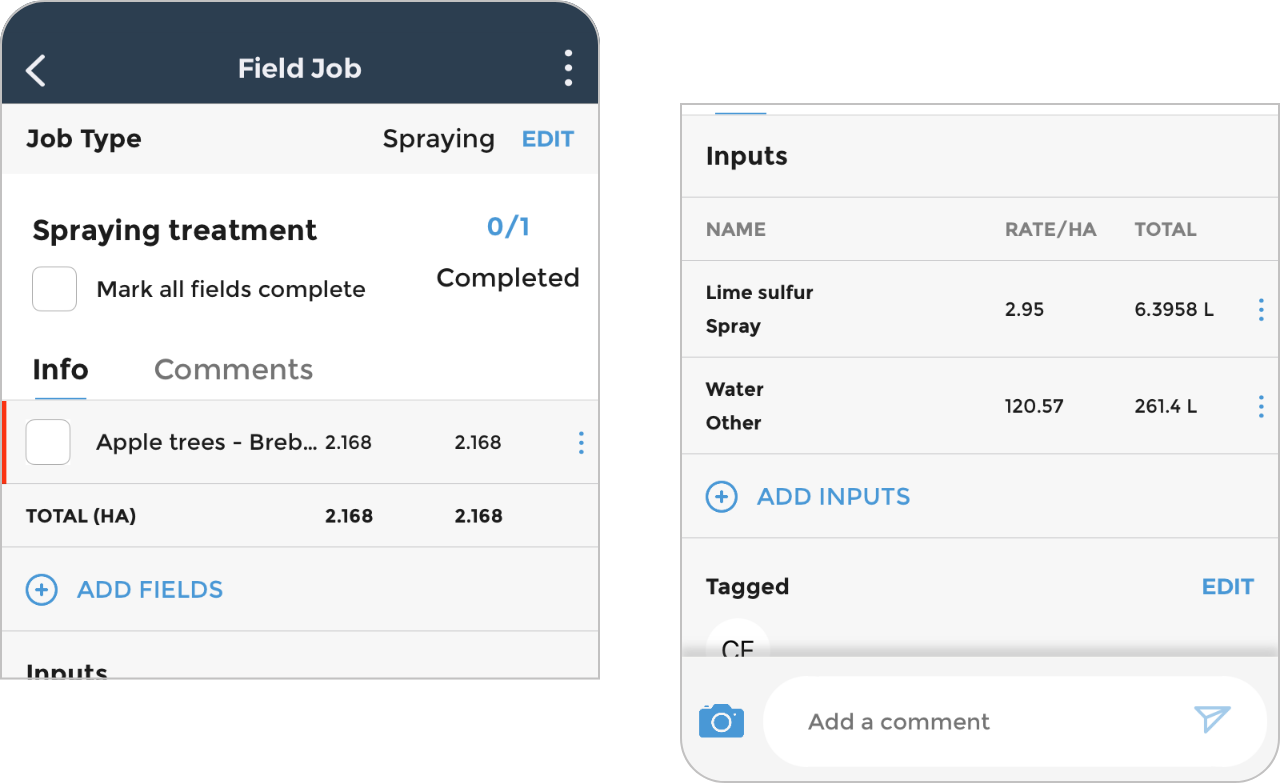Tap the CE tagged user avatar

(738, 640)
